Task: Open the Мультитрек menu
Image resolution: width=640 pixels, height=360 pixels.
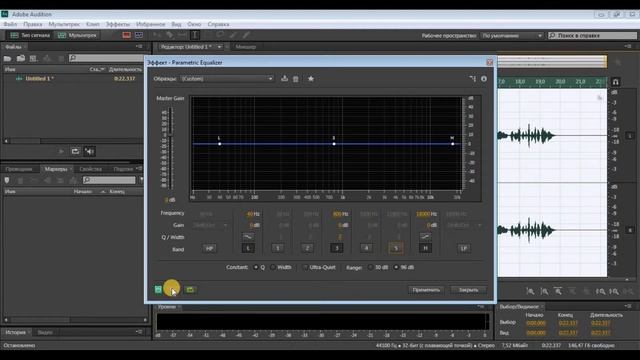Action: 64,24
